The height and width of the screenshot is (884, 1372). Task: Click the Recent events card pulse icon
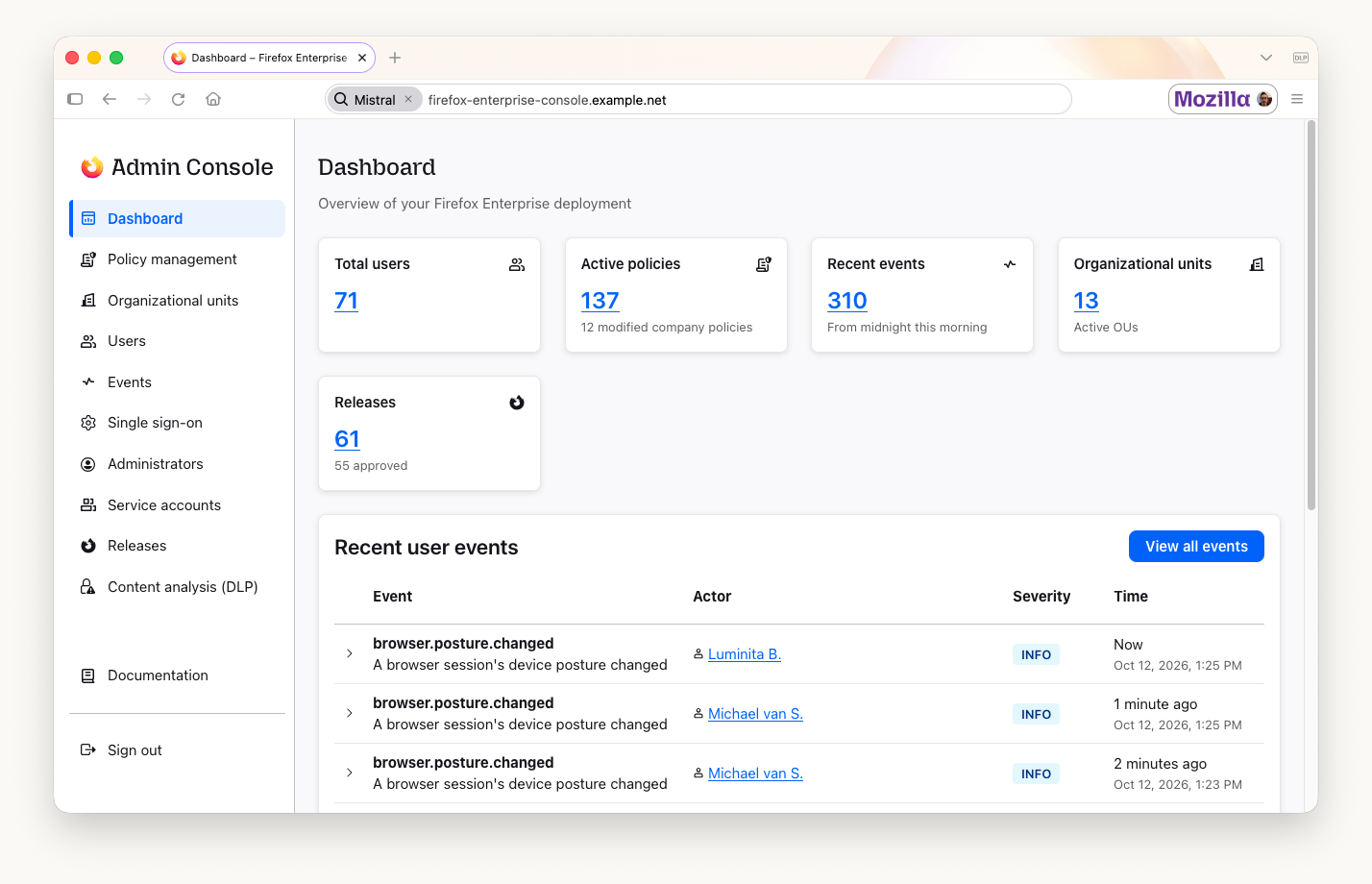click(x=1010, y=264)
